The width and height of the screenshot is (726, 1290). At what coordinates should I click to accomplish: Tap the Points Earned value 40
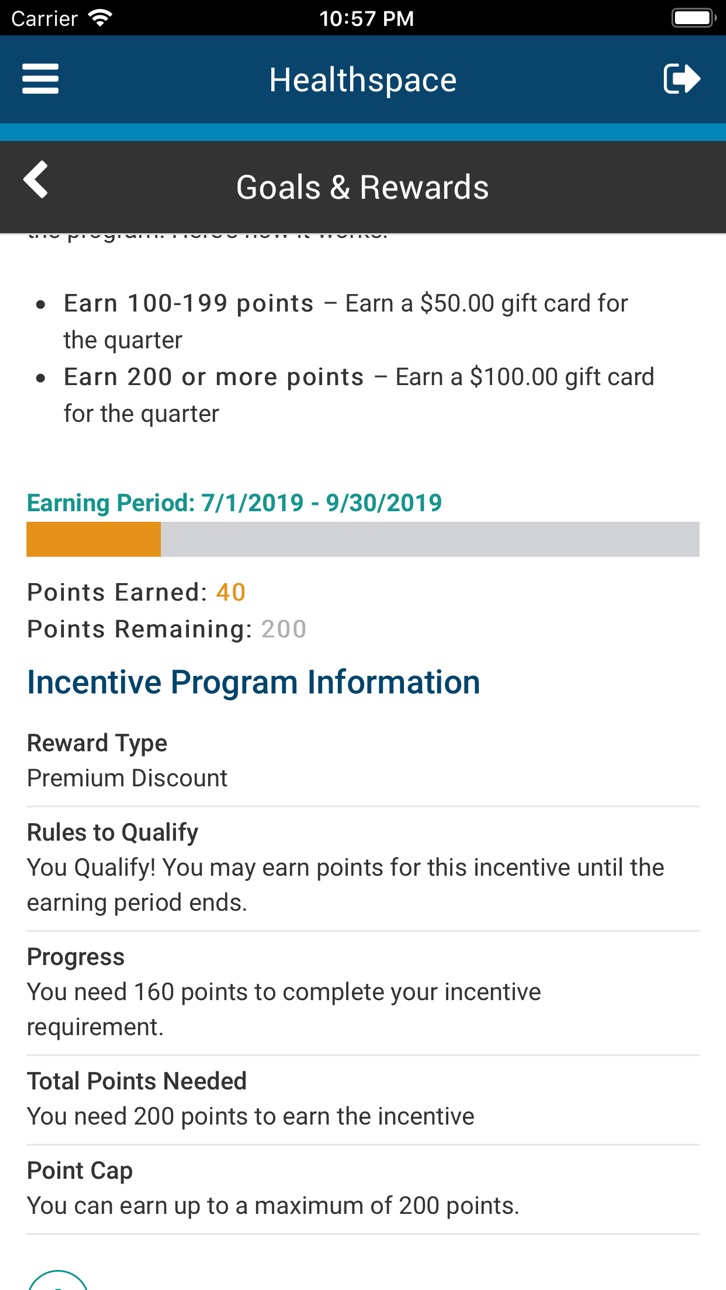click(231, 592)
